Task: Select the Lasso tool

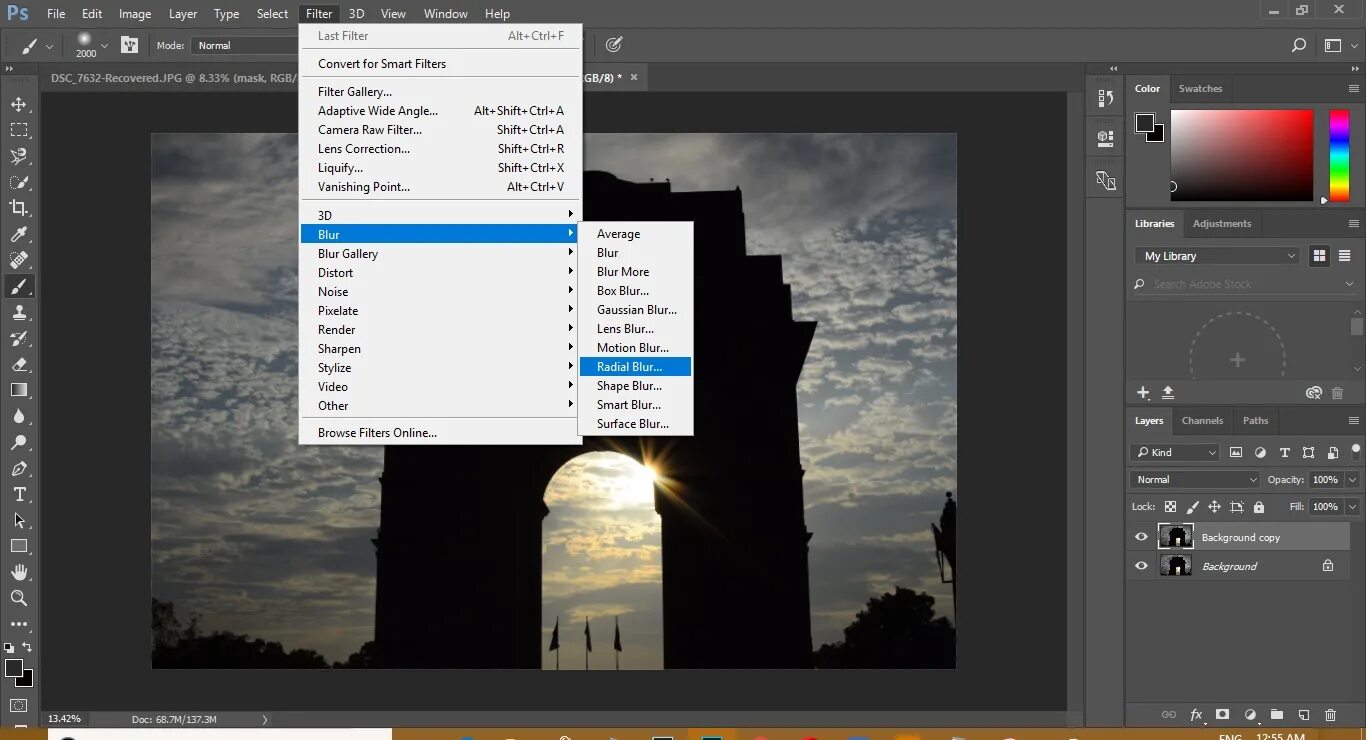Action: tap(19, 156)
